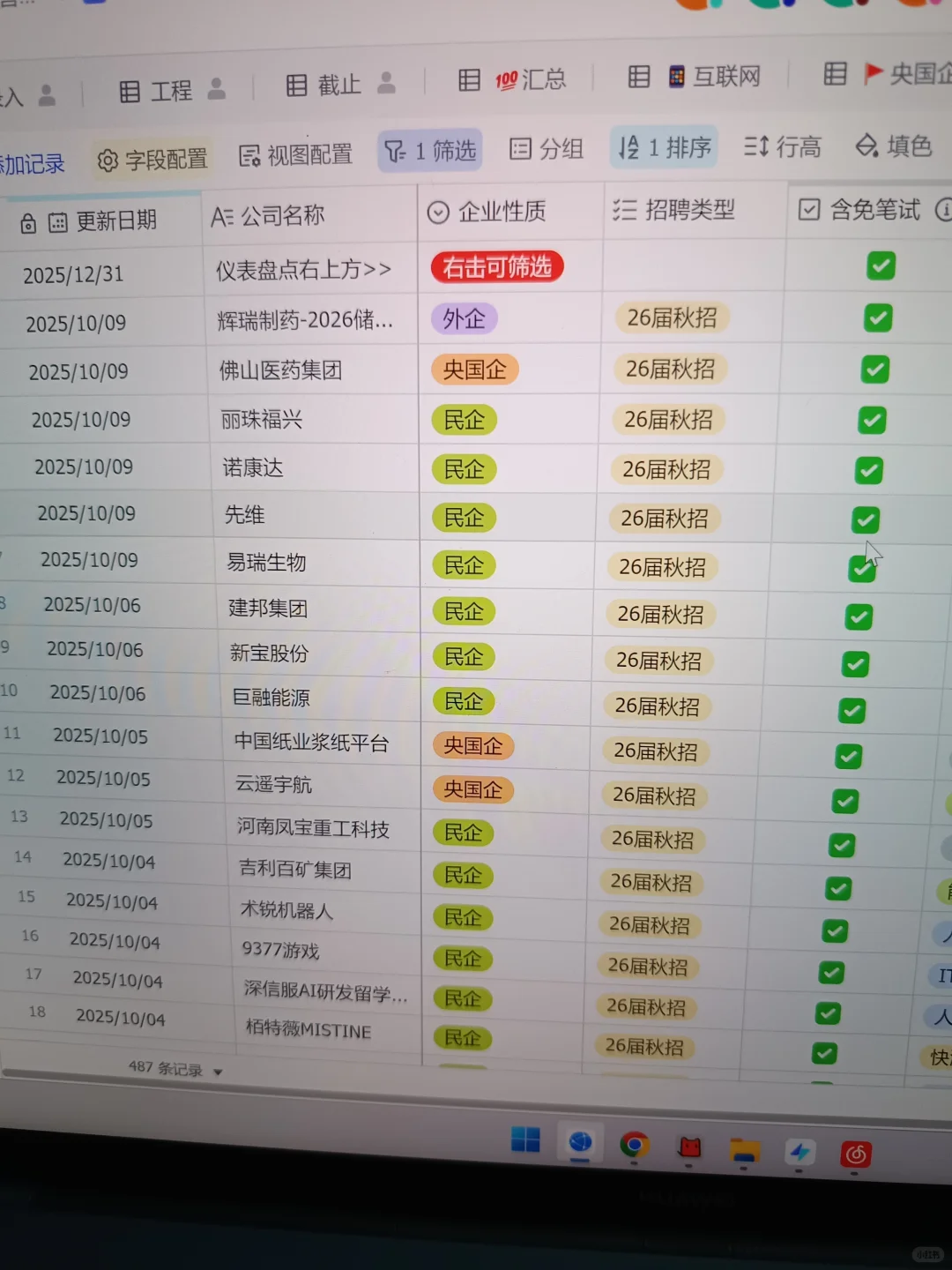Click the grid icon before 互联网
This screenshot has width=952, height=1270.
tap(639, 77)
